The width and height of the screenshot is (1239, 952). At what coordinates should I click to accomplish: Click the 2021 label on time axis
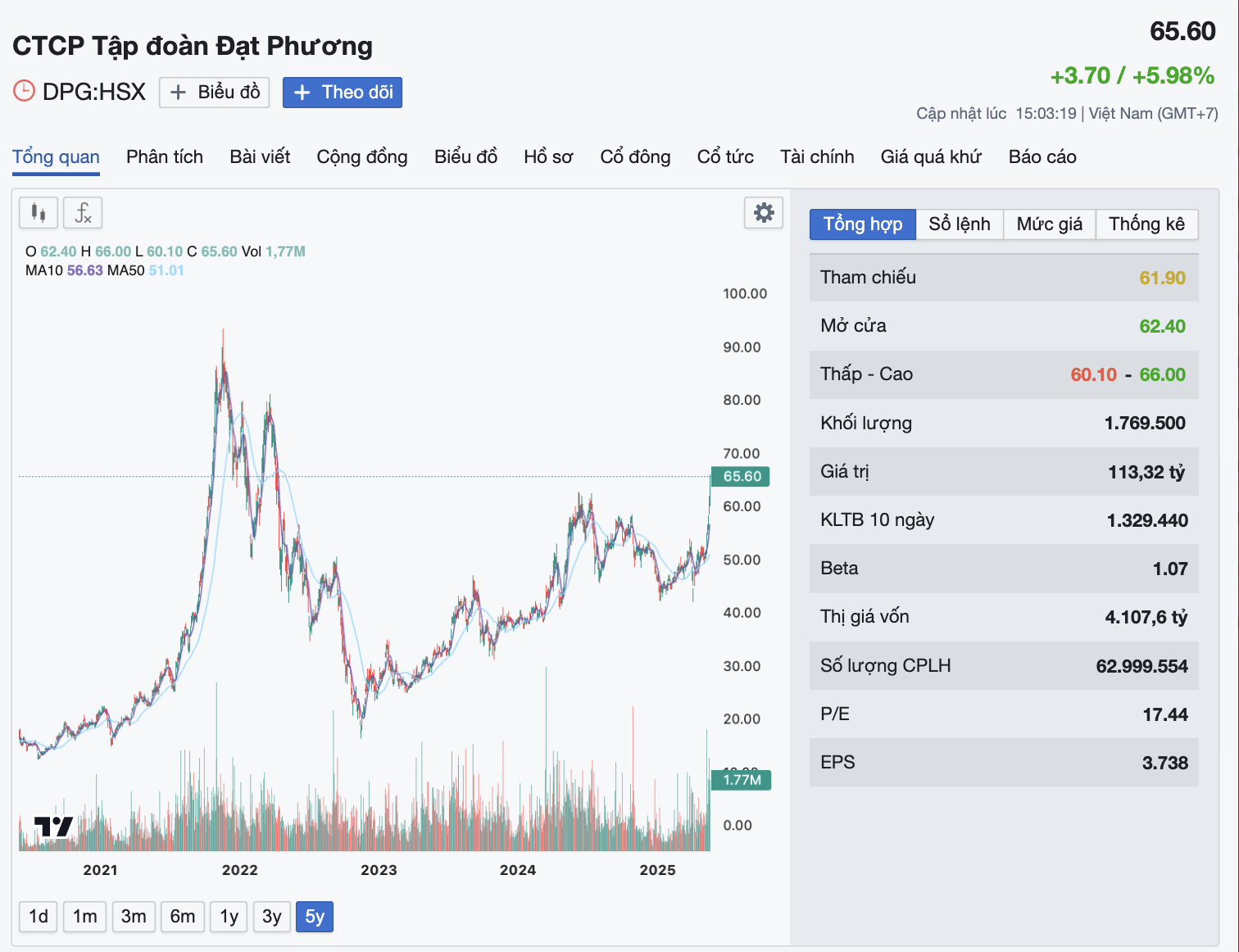(100, 870)
